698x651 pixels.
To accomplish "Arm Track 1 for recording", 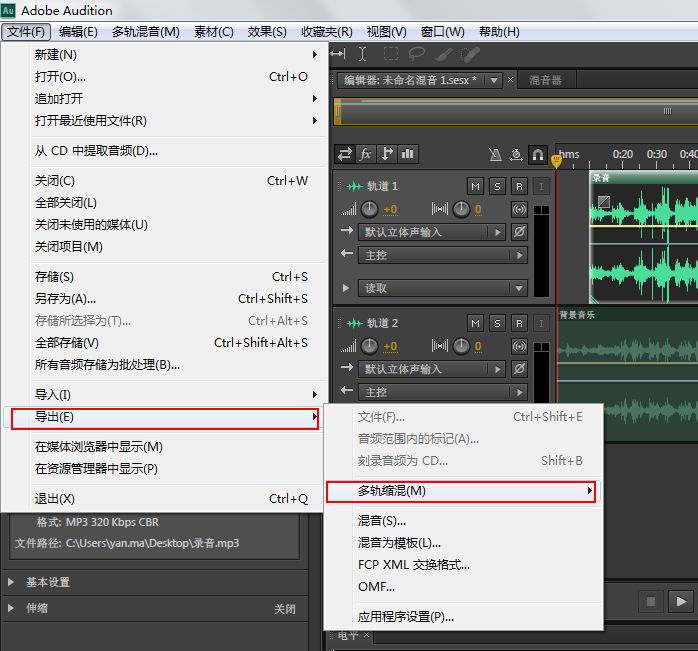I will coord(519,187).
